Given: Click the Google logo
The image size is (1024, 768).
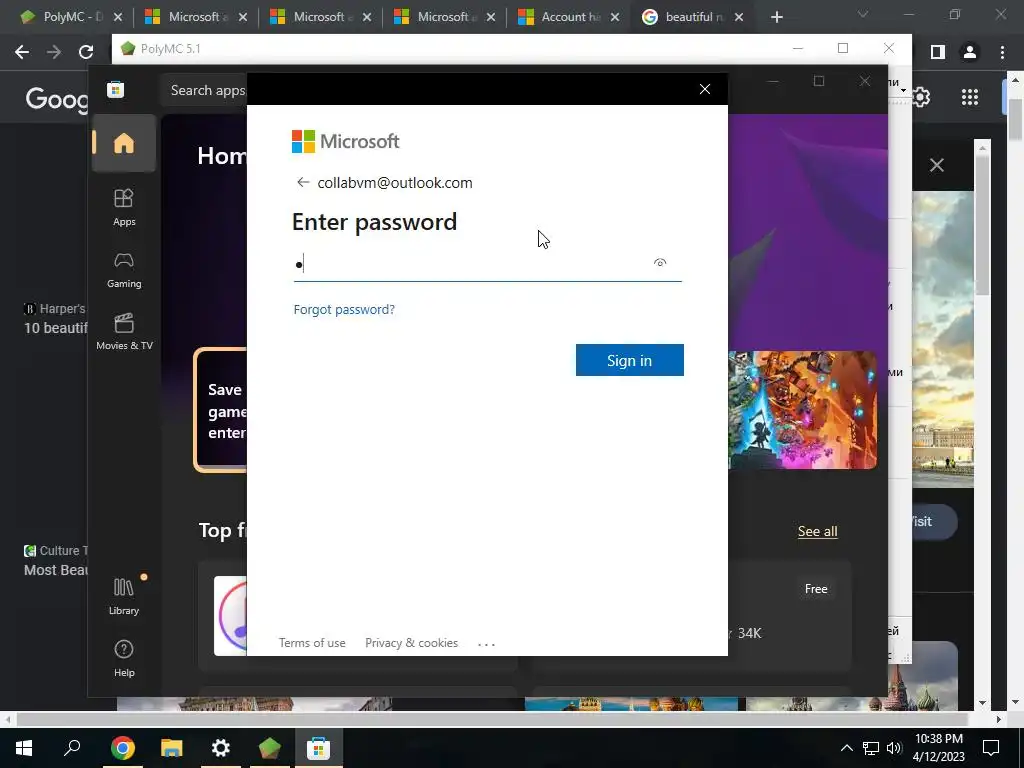Looking at the screenshot, I should coord(56,99).
